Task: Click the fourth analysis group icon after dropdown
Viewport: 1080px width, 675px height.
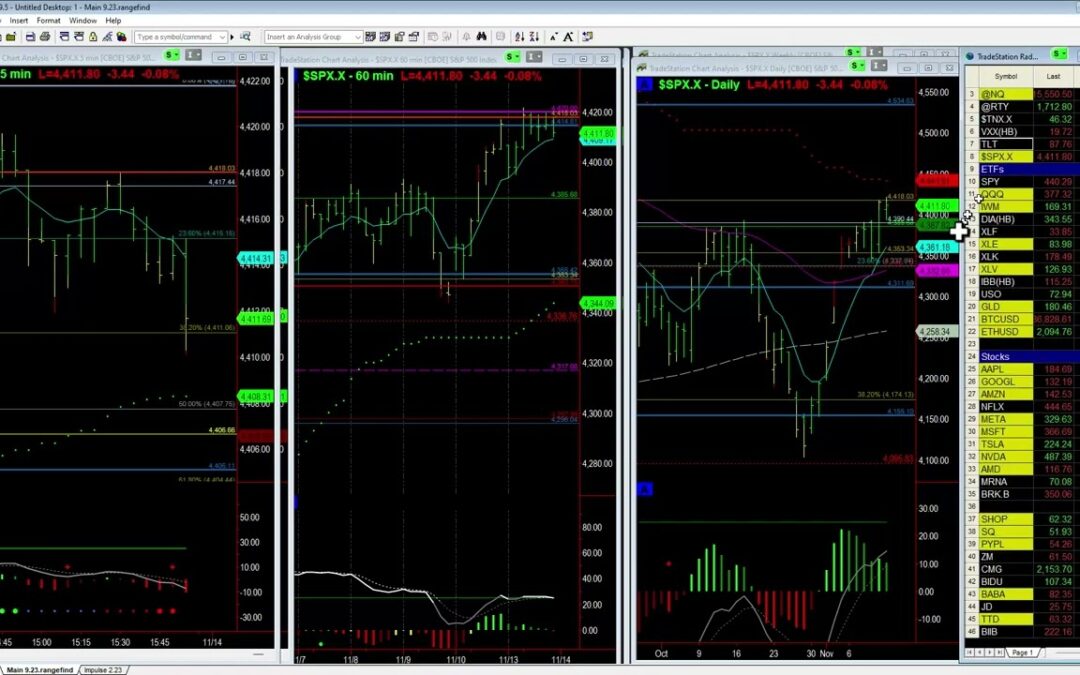Action: (x=414, y=37)
